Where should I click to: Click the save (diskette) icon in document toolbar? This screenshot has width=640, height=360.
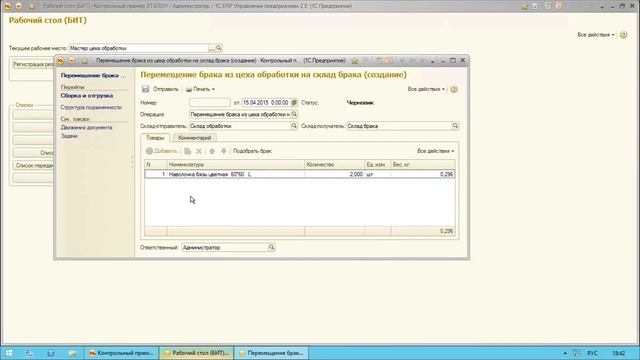(146, 89)
